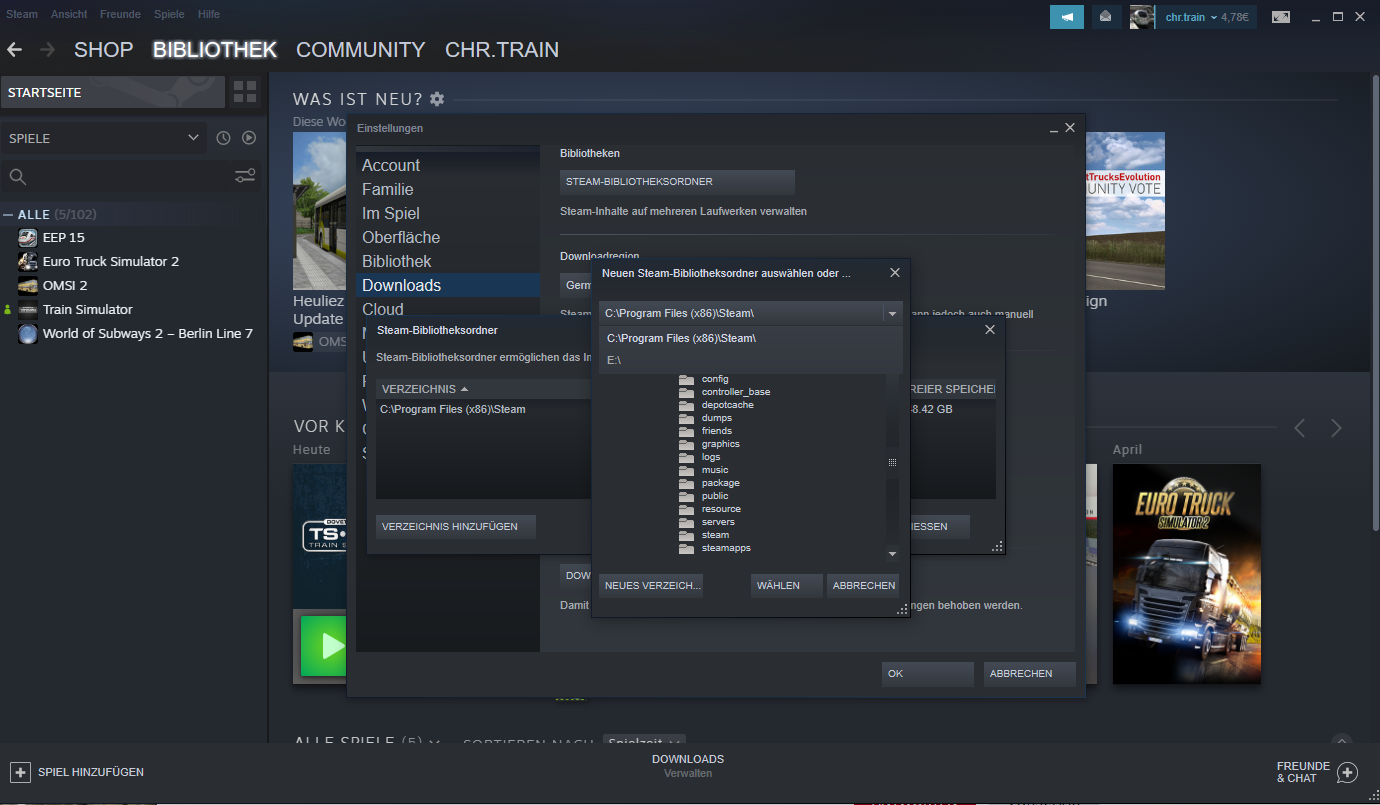Screen dimensions: 1380x805
Task: Click the OMSI 2 game icon
Action: click(28, 285)
